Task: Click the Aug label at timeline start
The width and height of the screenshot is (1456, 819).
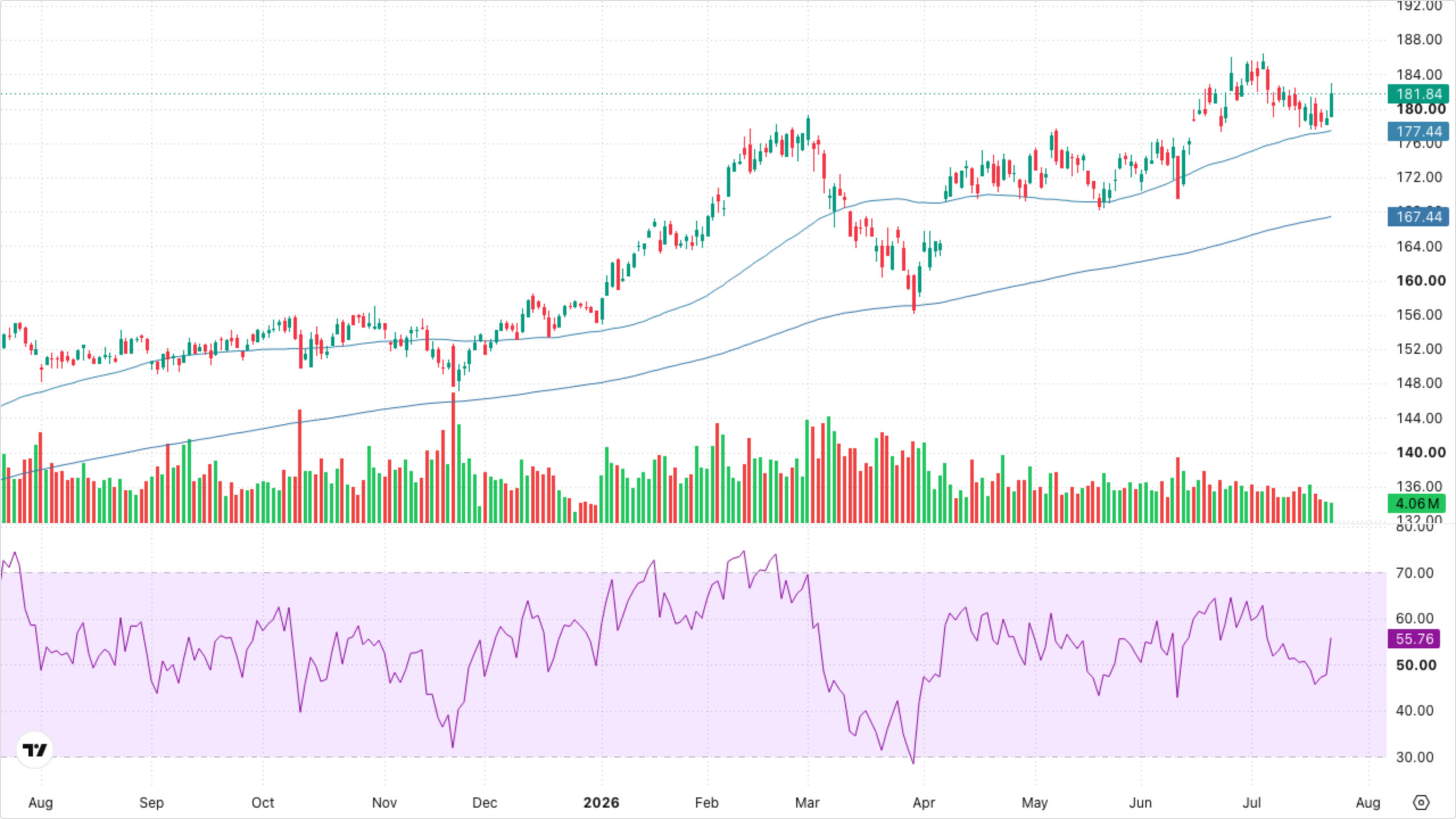Action: (40, 803)
